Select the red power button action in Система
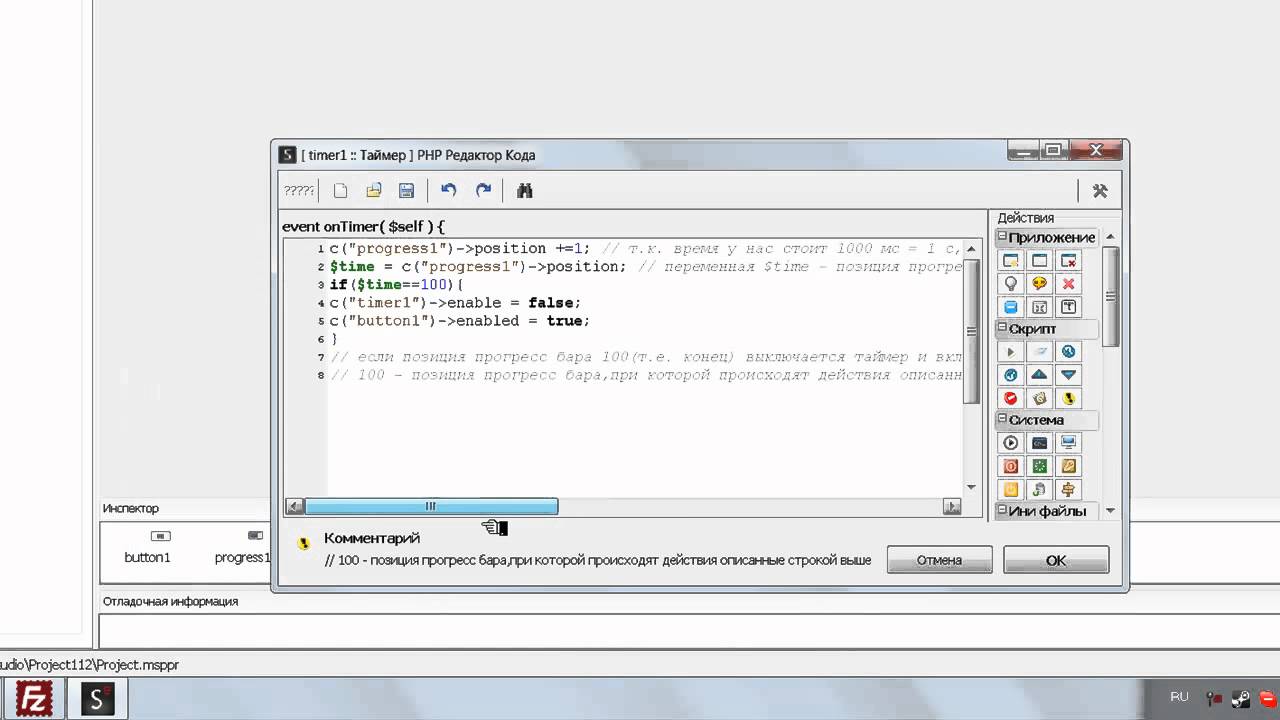Image resolution: width=1280 pixels, height=720 pixels. pos(1011,466)
